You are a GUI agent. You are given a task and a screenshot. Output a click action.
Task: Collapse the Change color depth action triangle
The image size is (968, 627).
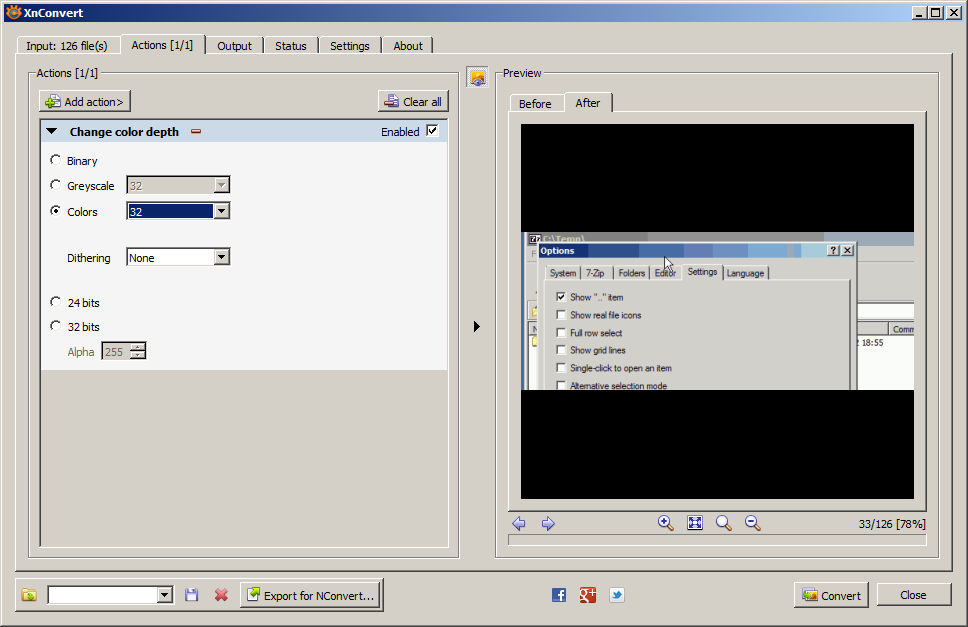coord(52,131)
